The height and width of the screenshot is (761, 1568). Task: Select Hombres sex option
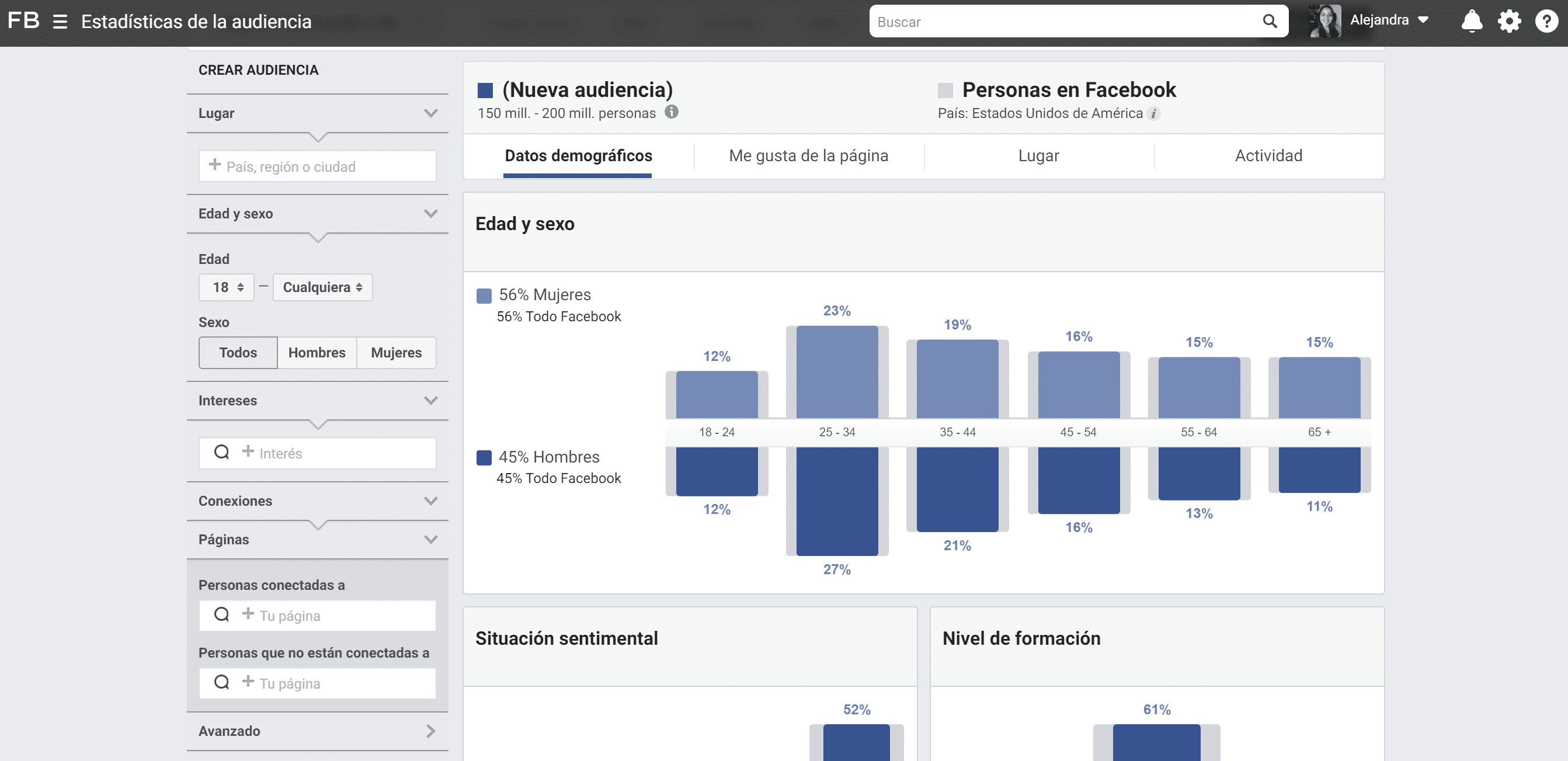(x=317, y=353)
